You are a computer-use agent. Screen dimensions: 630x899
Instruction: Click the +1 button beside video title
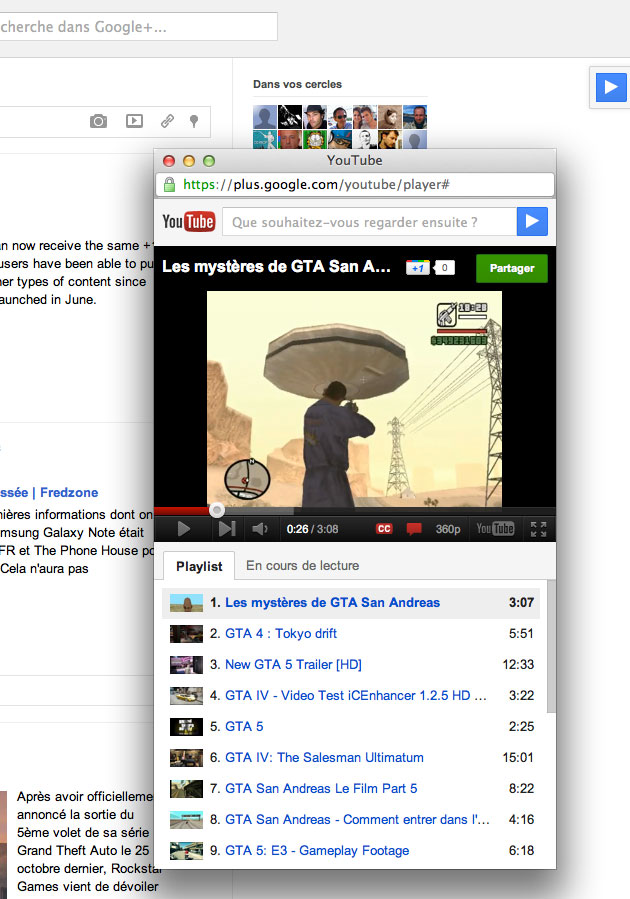(x=418, y=268)
